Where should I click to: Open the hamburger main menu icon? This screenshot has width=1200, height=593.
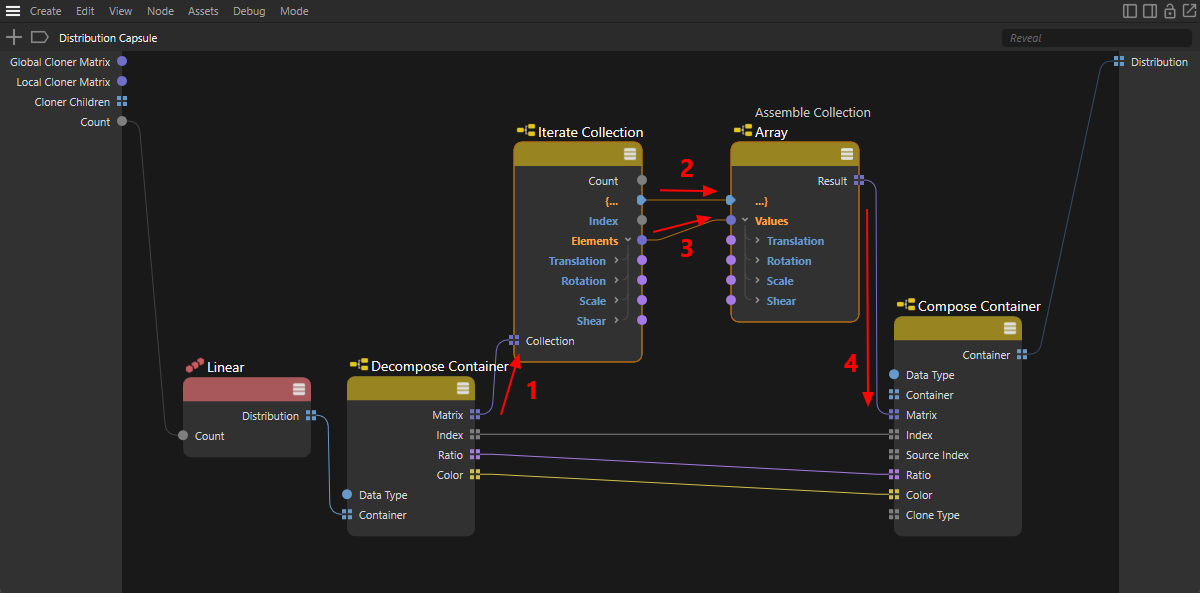13,11
